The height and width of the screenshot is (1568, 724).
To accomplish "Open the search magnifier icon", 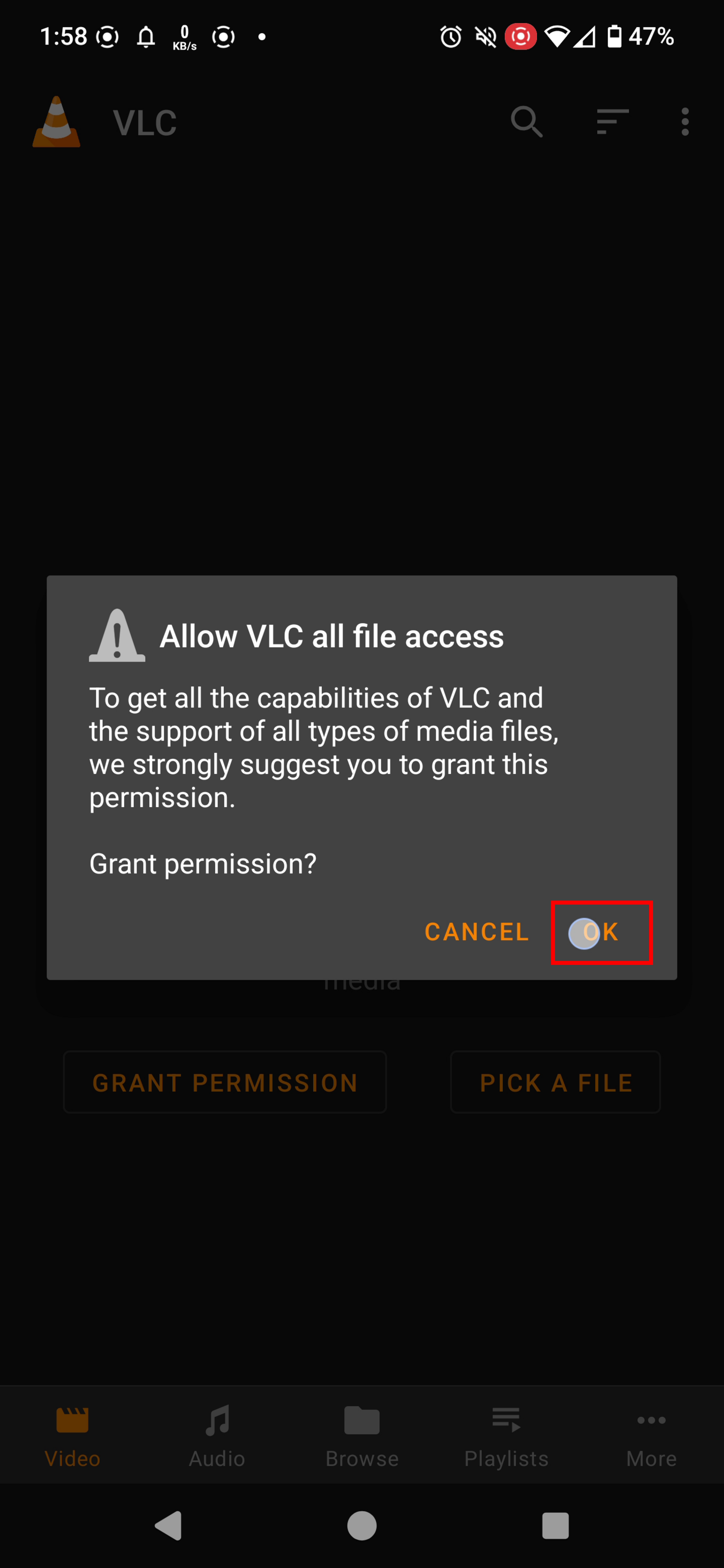I will [x=526, y=122].
